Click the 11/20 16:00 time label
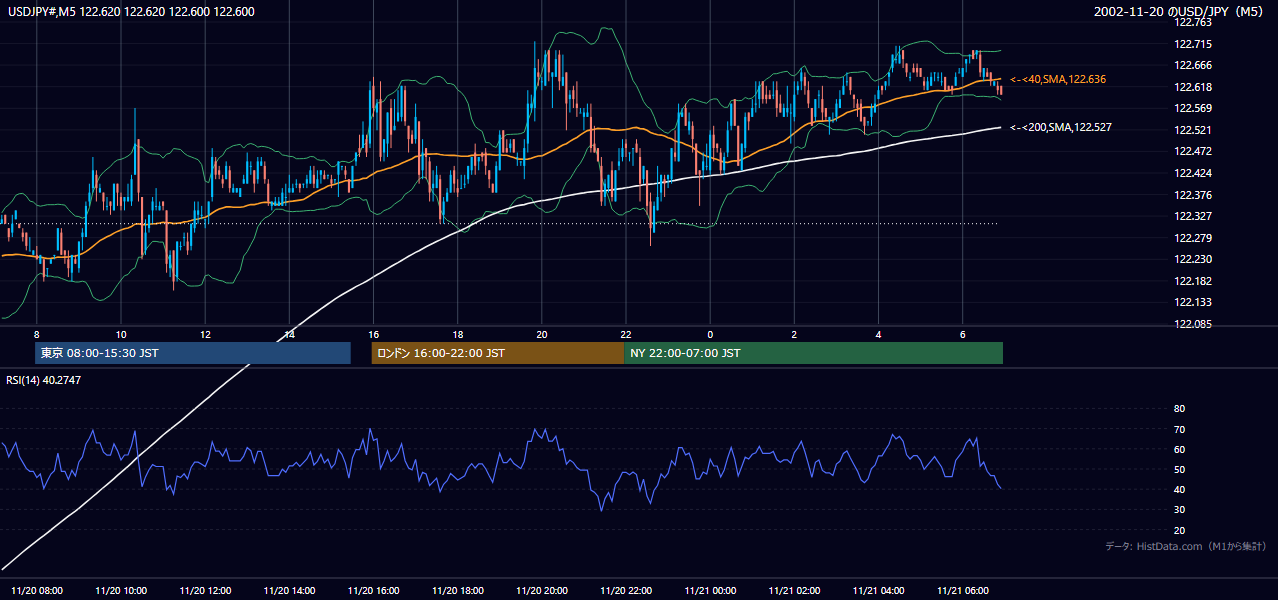Screen dimensions: 1278x600 pyautogui.click(x=373, y=590)
